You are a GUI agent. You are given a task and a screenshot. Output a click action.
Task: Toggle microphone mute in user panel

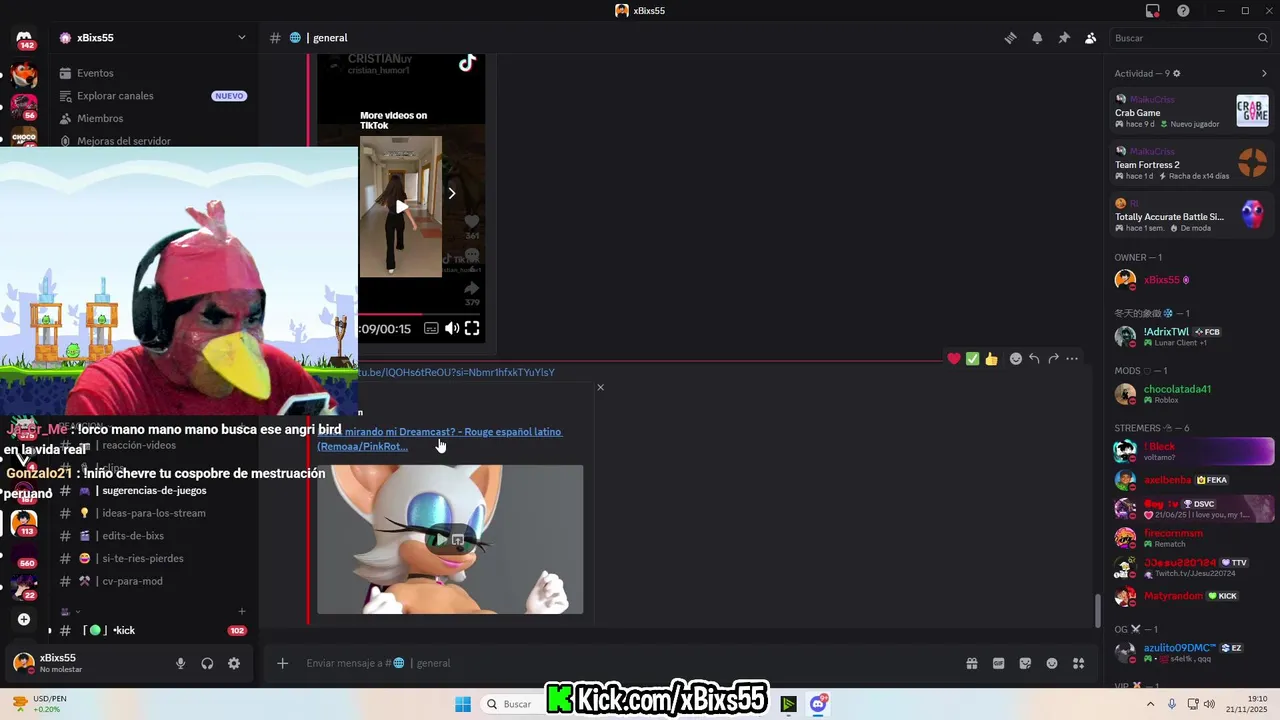181,663
